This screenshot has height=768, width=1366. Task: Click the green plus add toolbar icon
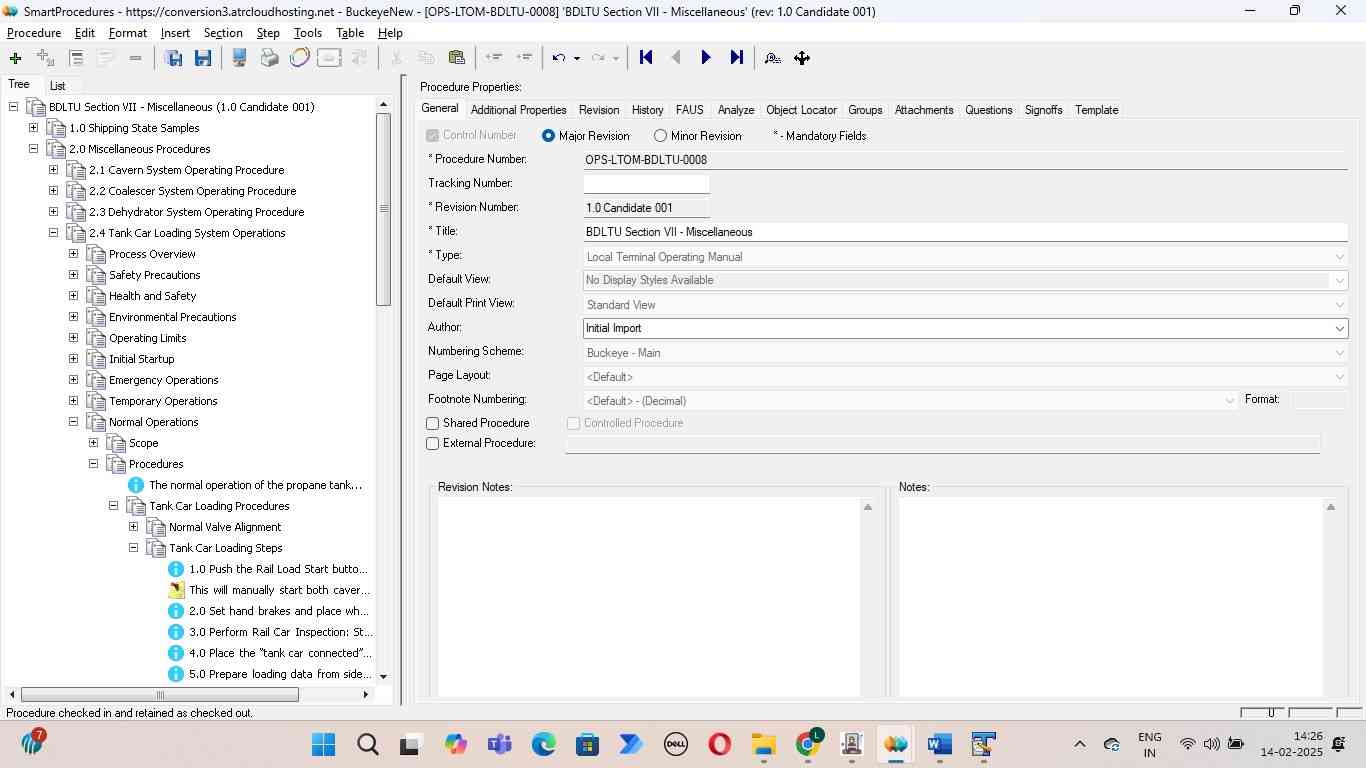click(15, 58)
